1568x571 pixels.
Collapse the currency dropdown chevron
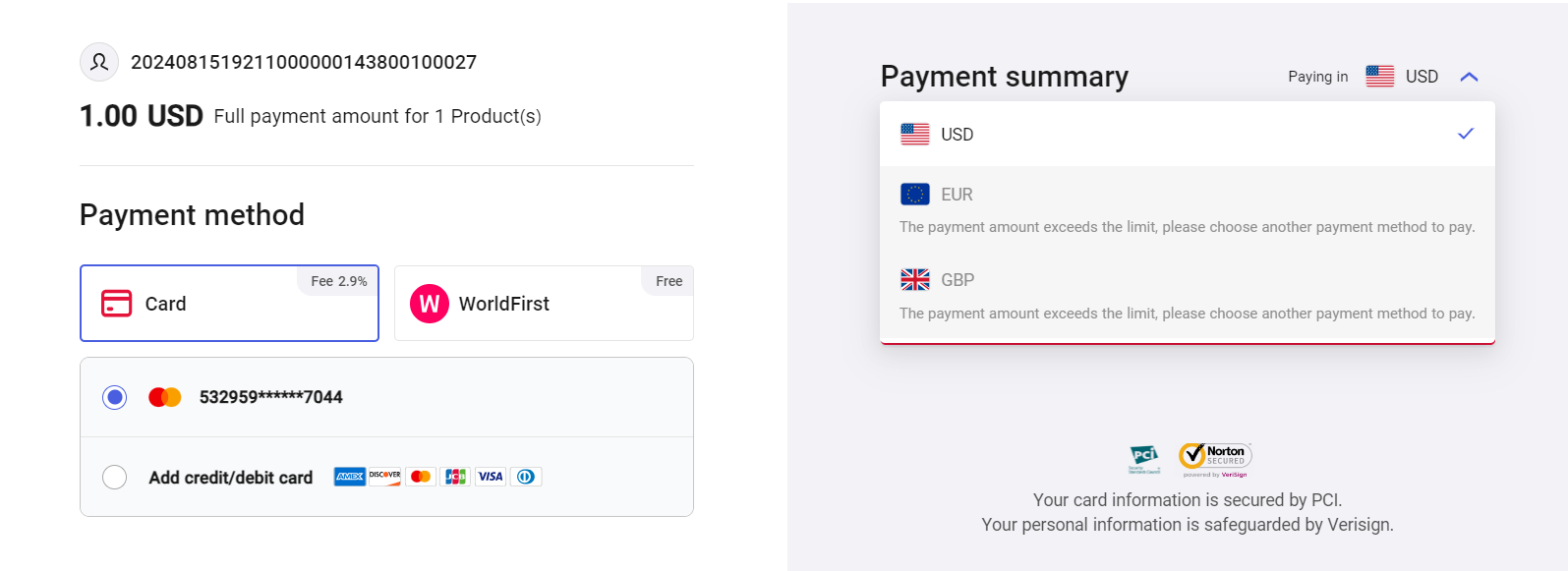pos(1469,77)
